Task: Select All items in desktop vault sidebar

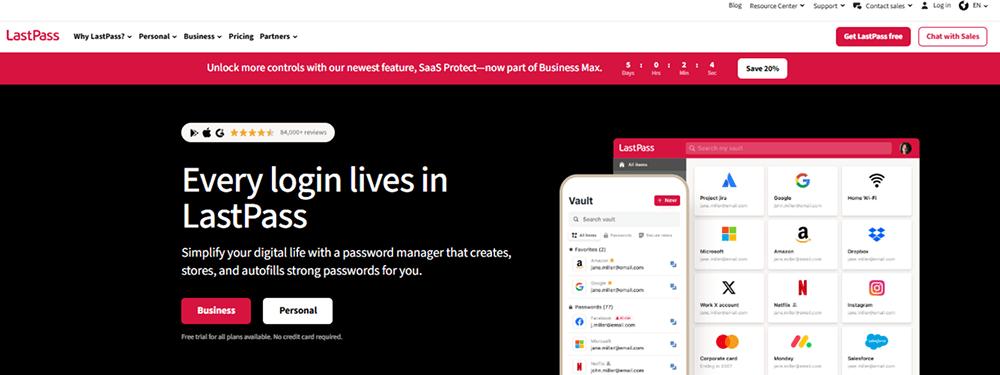Action: (649, 165)
